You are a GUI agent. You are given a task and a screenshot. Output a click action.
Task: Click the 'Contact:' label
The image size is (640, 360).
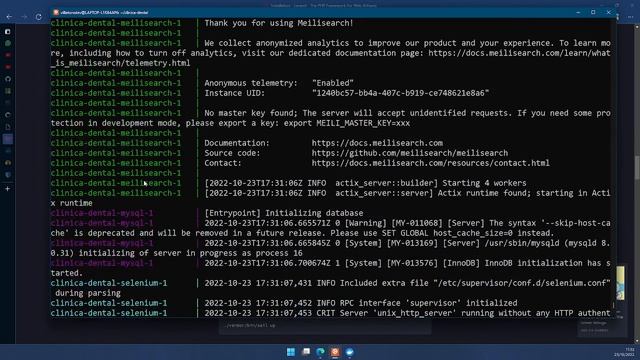point(223,163)
